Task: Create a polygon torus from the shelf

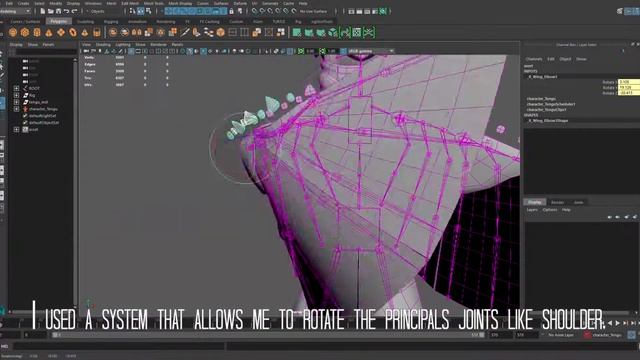Action: click(x=73, y=32)
